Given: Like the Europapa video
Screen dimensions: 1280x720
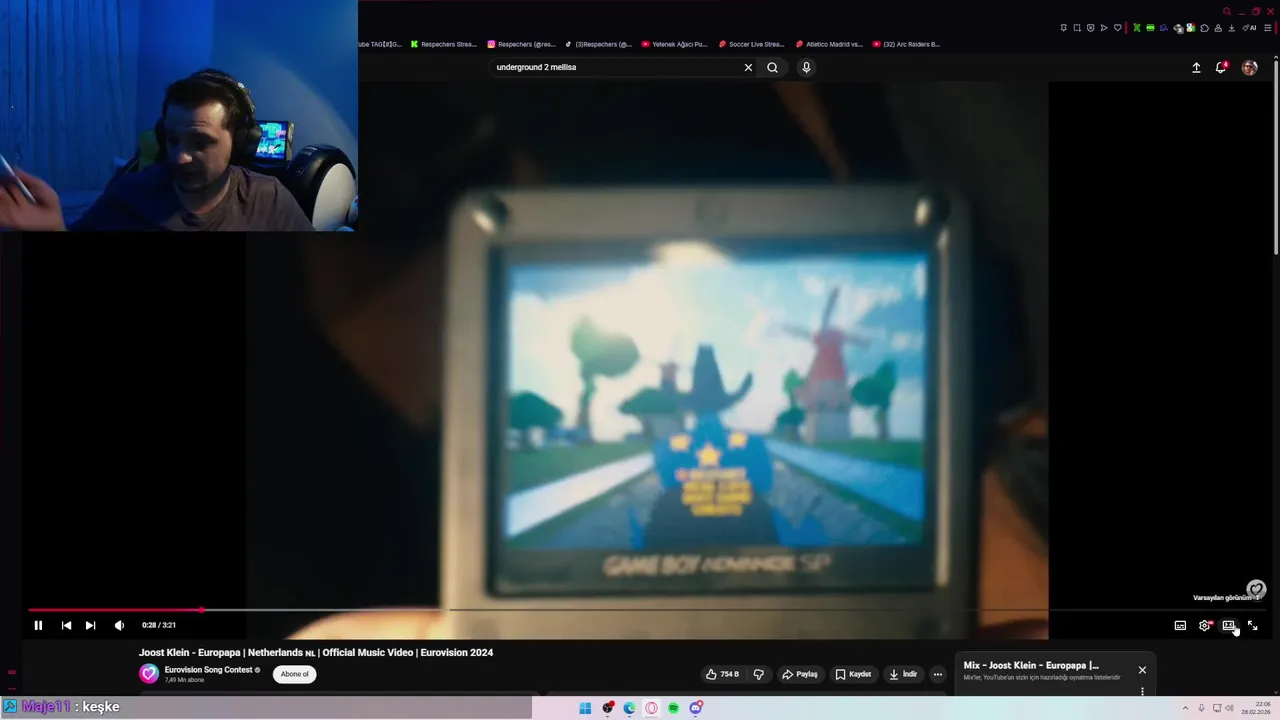Looking at the screenshot, I should pos(722,674).
